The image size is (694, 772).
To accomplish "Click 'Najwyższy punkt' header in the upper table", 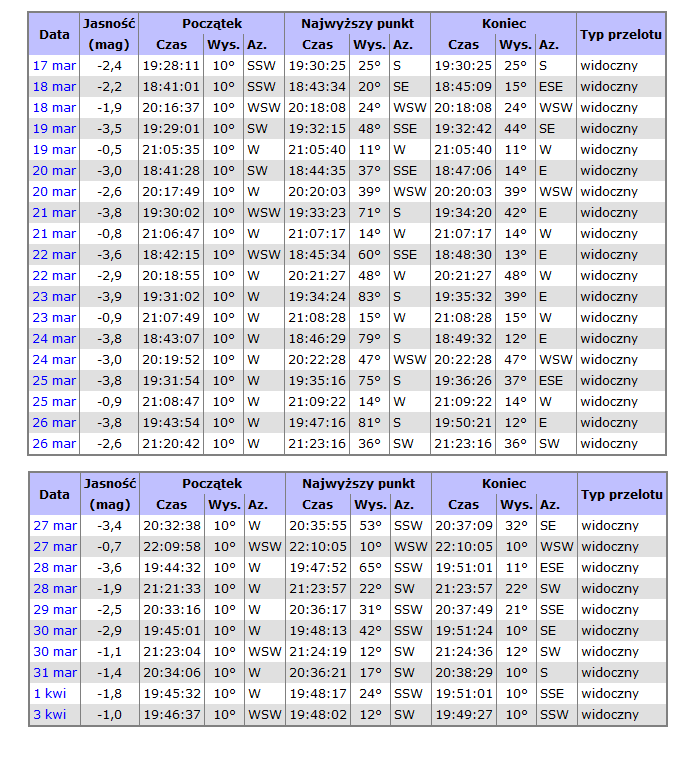I will coord(358,24).
